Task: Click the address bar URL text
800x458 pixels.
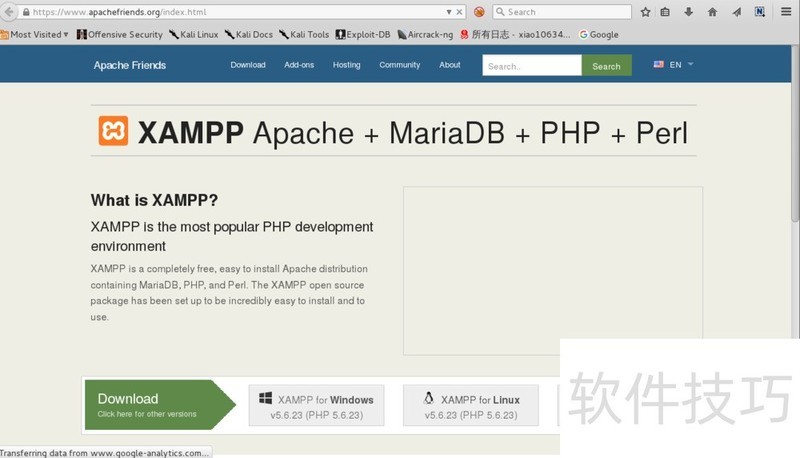Action: point(119,12)
